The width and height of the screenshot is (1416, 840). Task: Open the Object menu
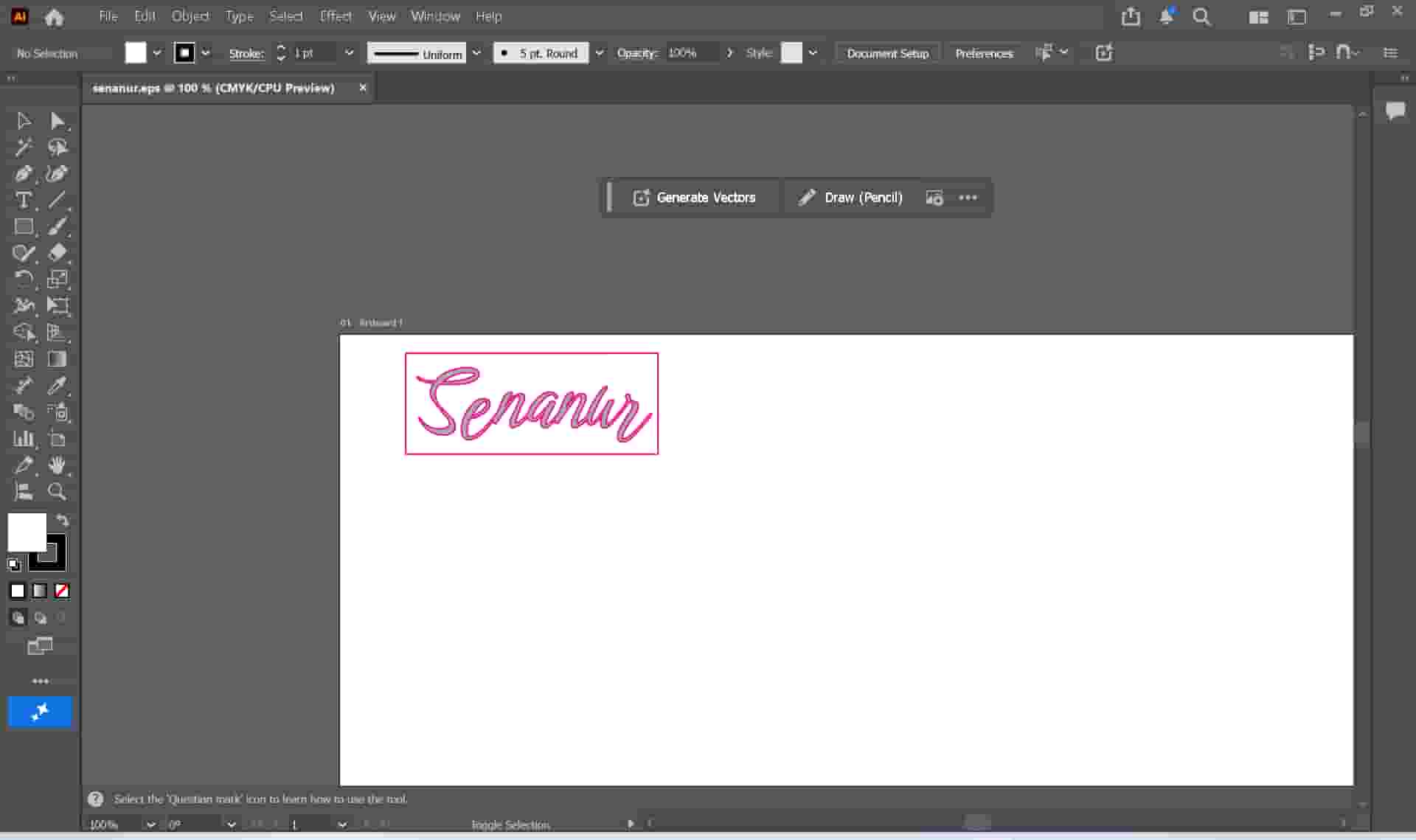click(x=190, y=16)
